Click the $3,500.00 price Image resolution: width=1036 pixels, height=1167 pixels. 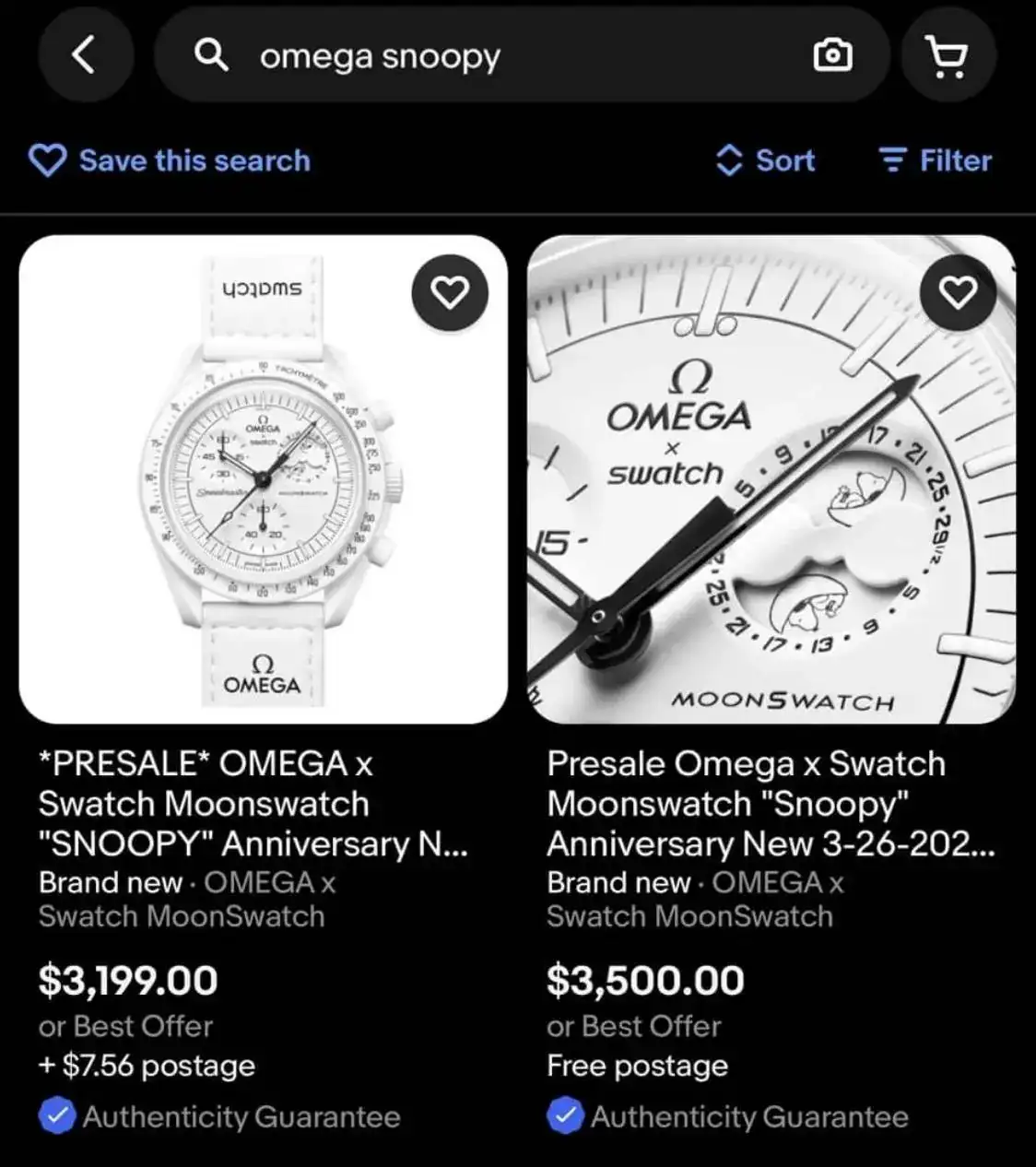click(645, 980)
